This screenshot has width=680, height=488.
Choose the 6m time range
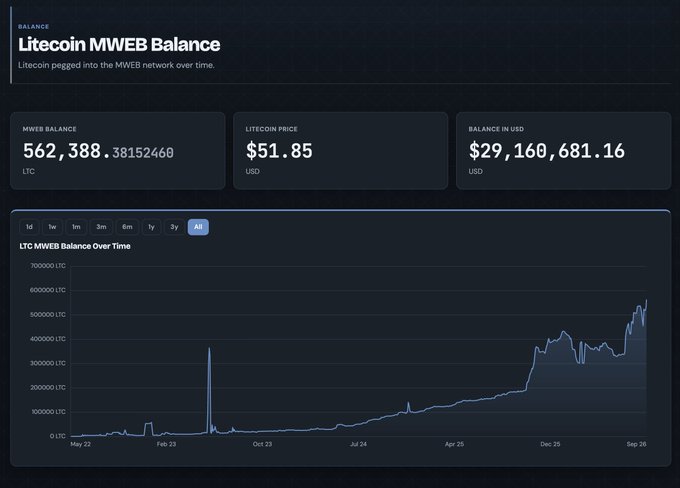tap(128, 227)
